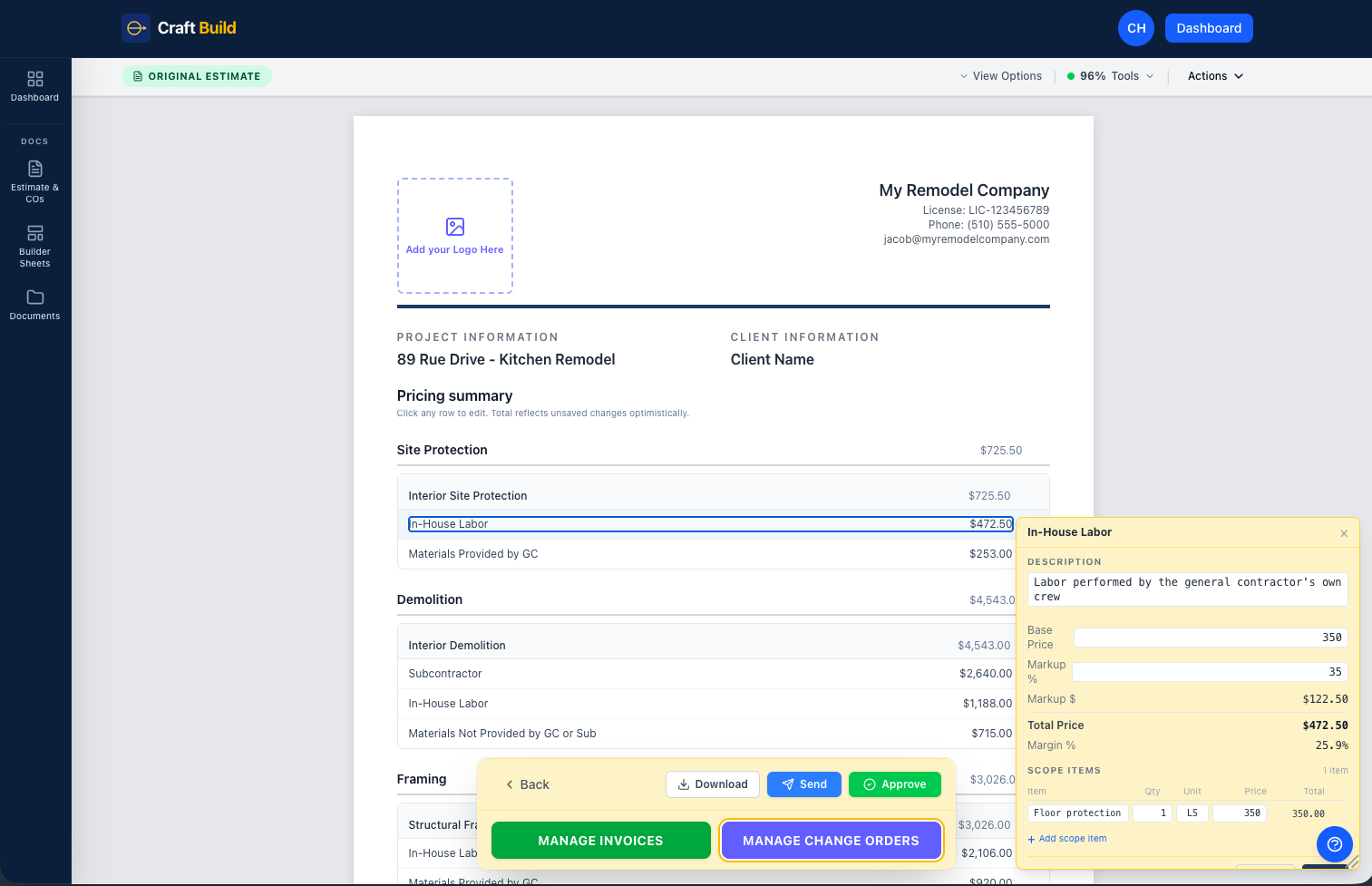This screenshot has height=886, width=1372.
Task: Open the help chat bubble icon
Action: (1334, 844)
